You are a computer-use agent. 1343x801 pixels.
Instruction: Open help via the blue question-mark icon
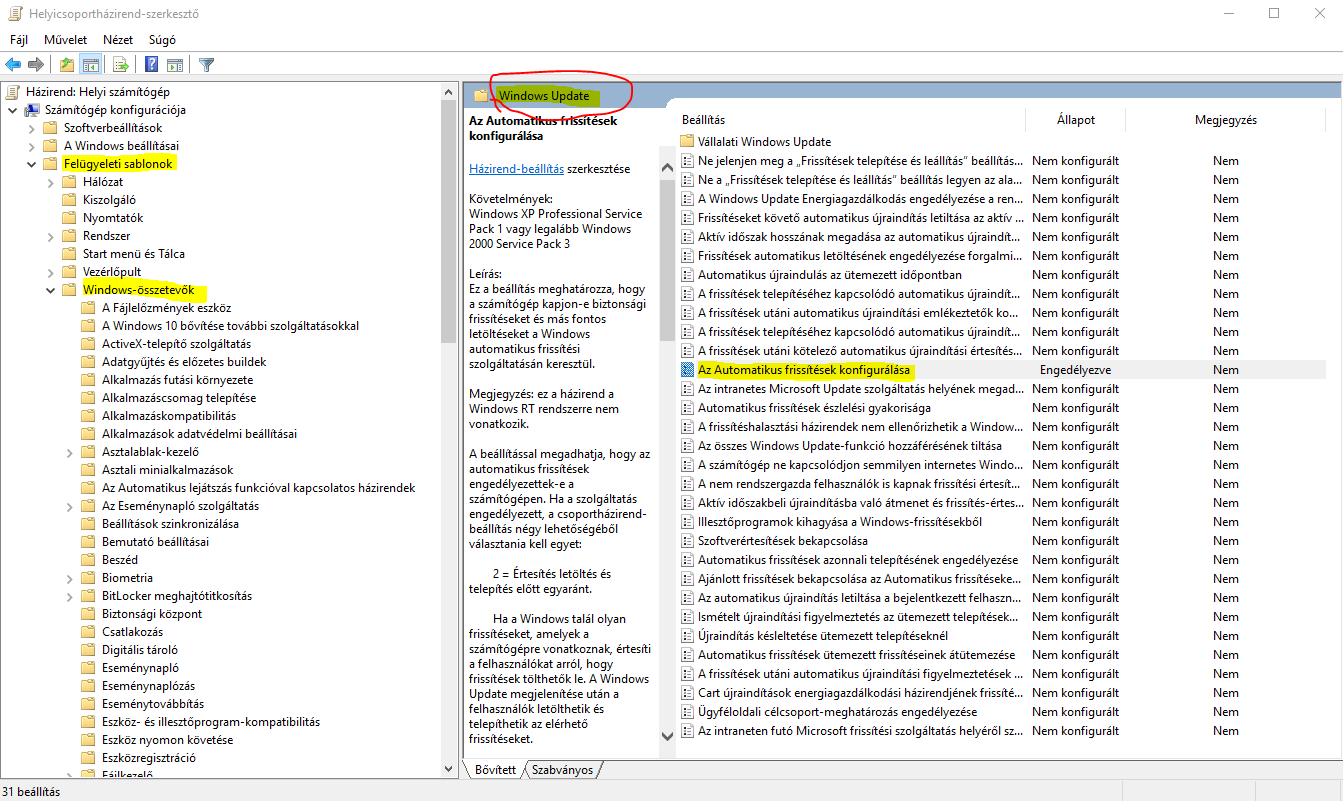[x=151, y=65]
